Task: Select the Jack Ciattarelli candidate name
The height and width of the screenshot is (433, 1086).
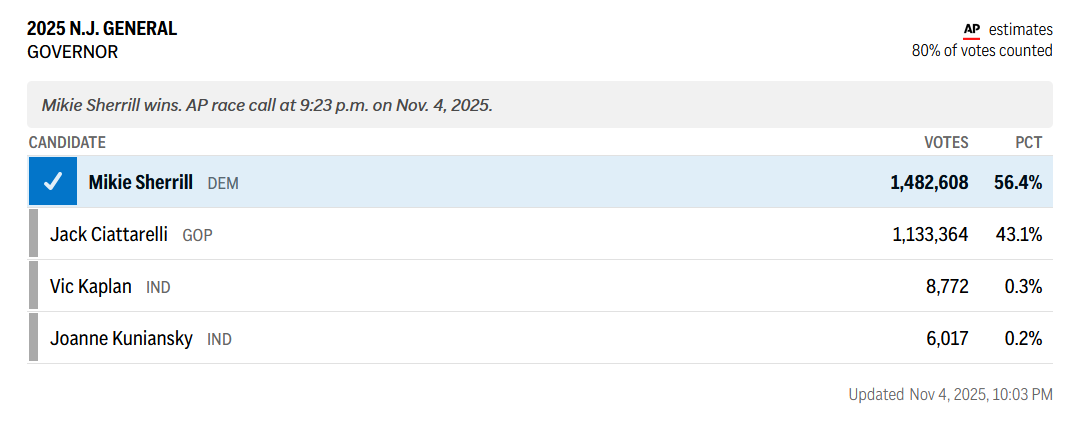Action: (x=110, y=235)
